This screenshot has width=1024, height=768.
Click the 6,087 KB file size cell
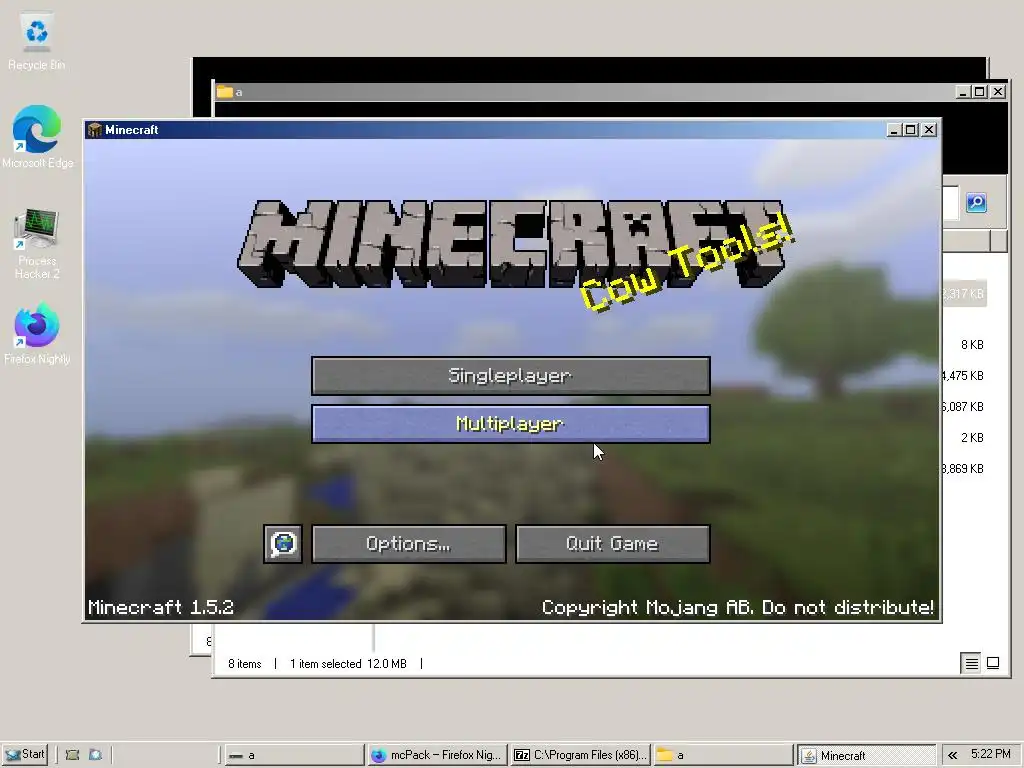point(963,407)
